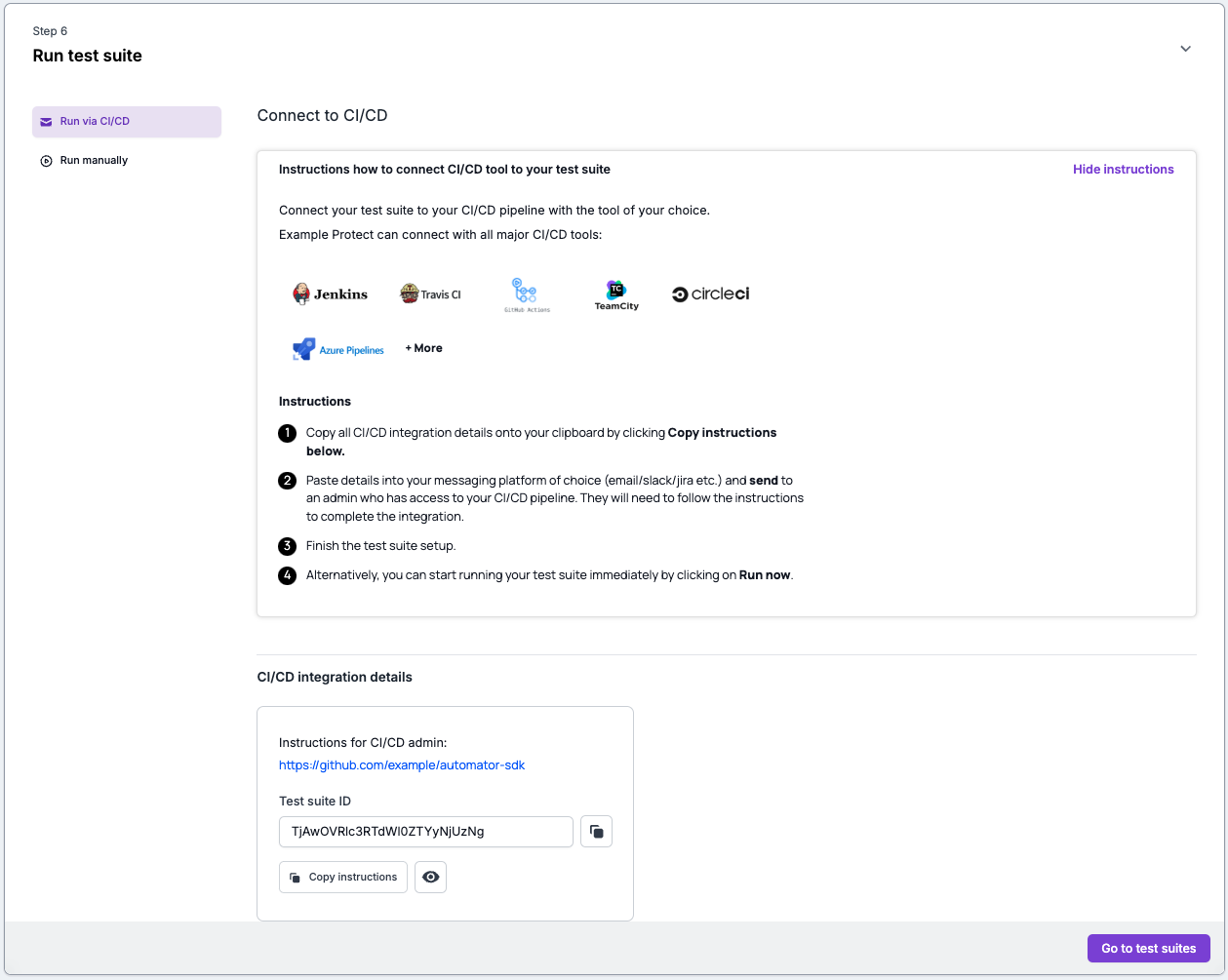Click the CircleCI logo
1228x980 pixels.
[711, 294]
